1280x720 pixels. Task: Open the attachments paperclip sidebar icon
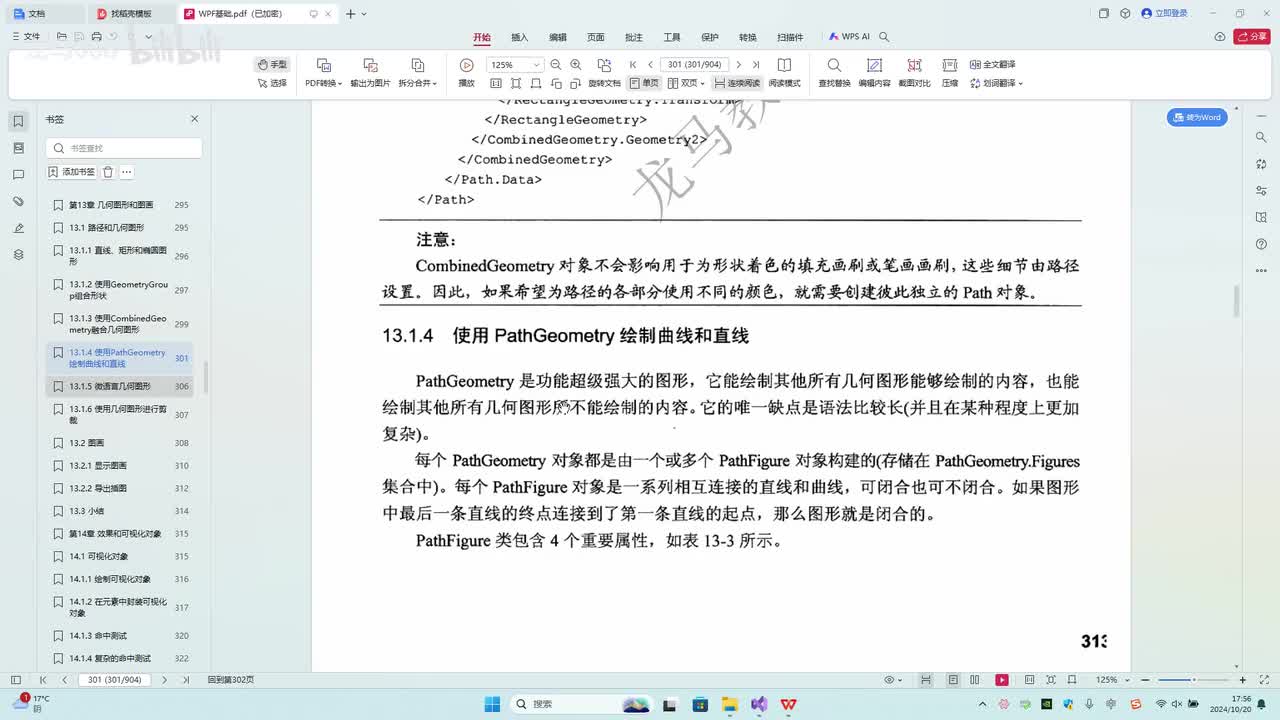click(18, 201)
